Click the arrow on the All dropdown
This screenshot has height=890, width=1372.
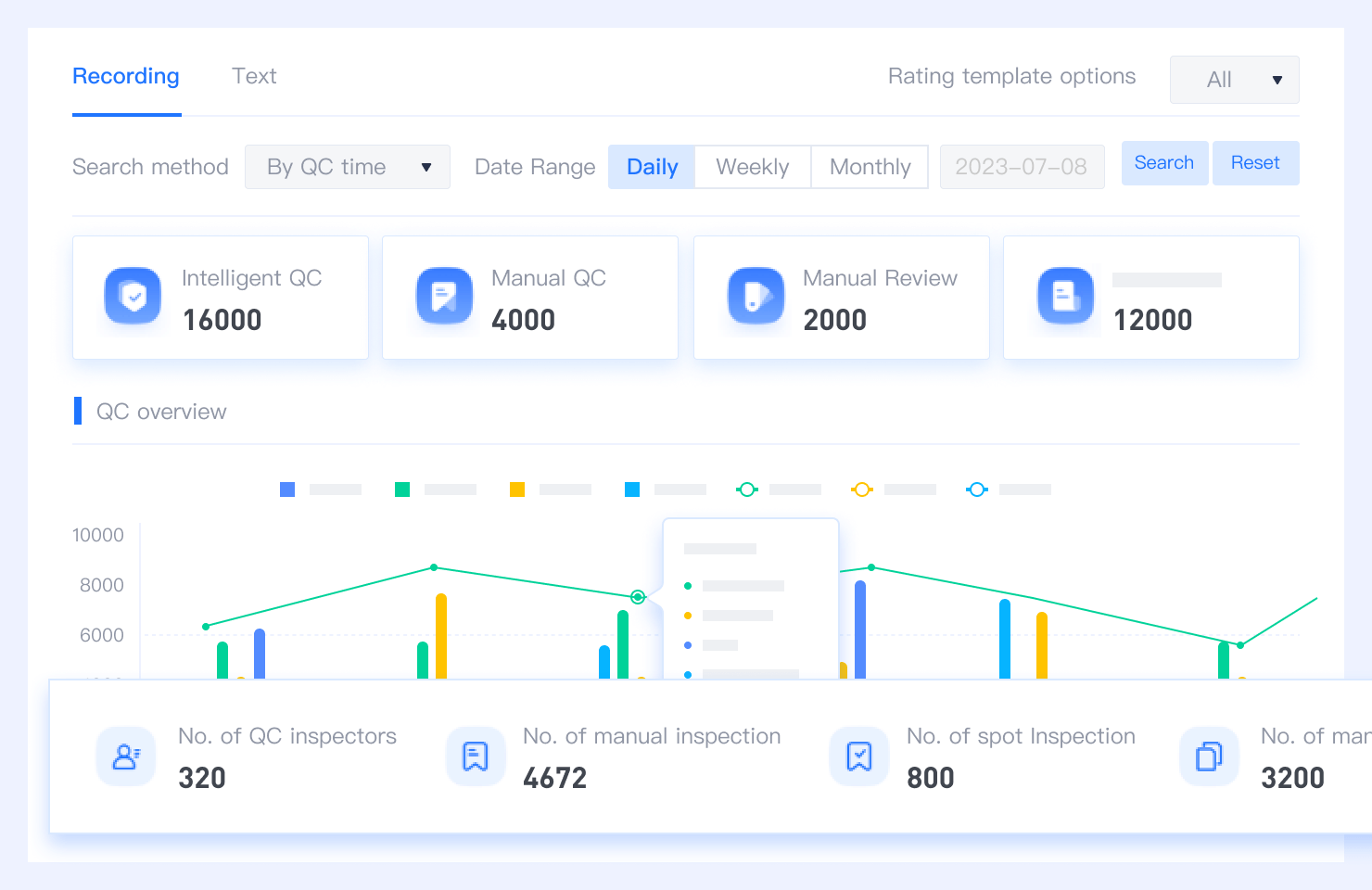click(x=1277, y=80)
